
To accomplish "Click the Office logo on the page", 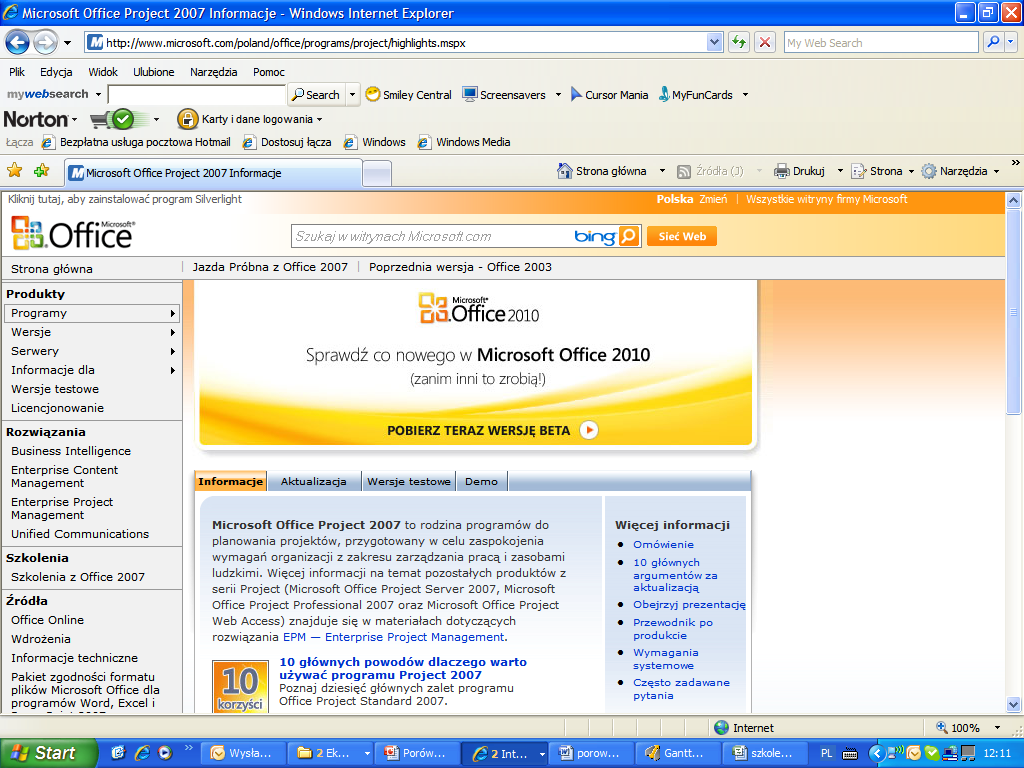I will pos(72,233).
